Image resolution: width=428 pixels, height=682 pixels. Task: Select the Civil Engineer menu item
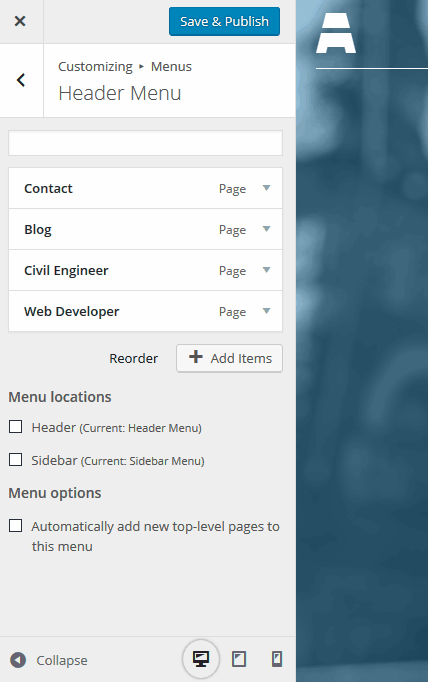145,270
